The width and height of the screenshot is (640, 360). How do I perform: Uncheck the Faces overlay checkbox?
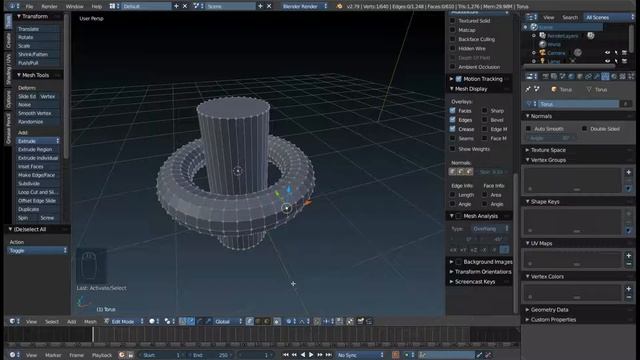pos(452,111)
